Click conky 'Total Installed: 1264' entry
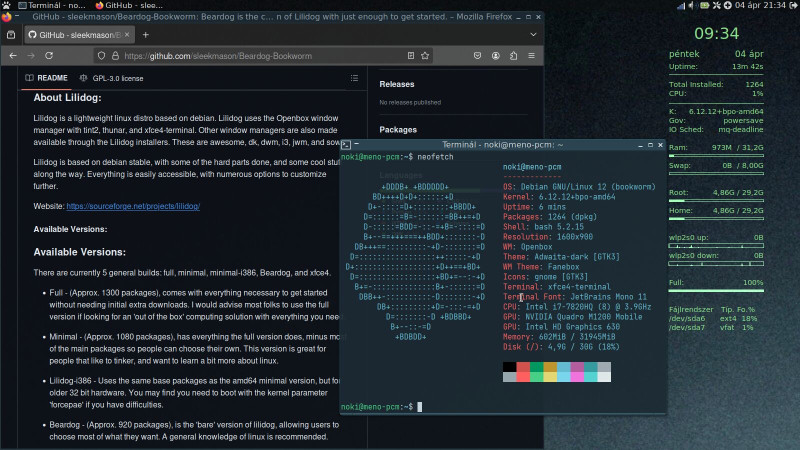800x450 pixels. click(x=716, y=84)
